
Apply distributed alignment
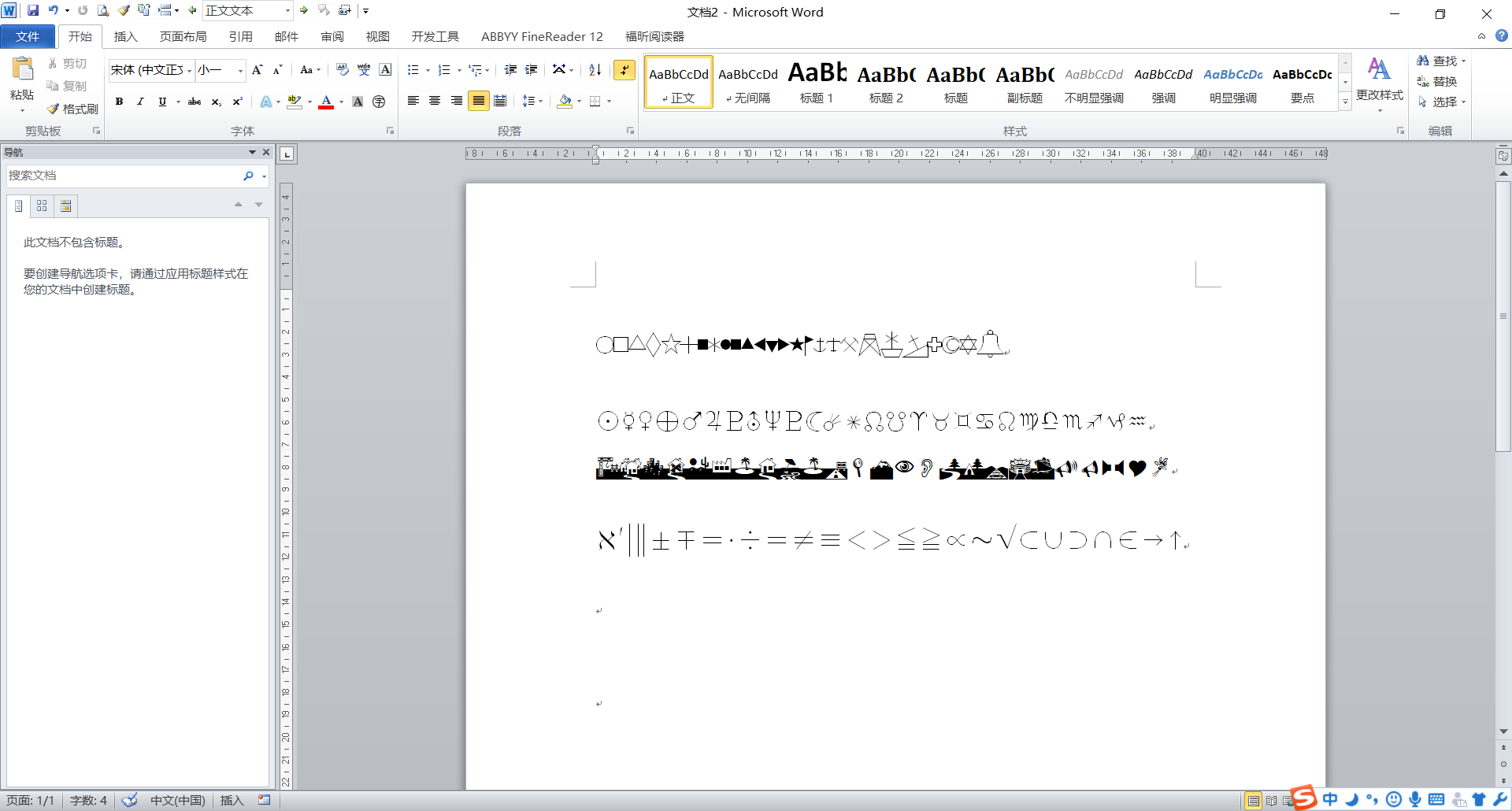(500, 101)
